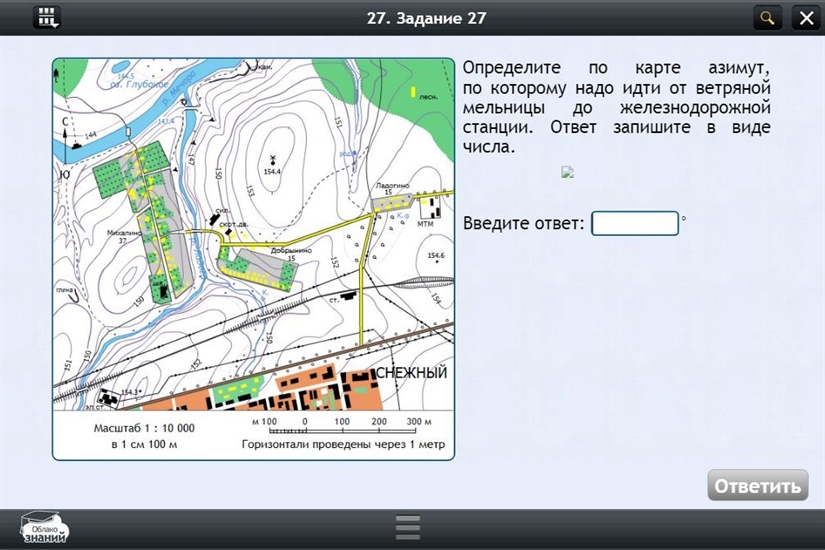Screen dimensions: 825x550
Task: Open the task list grid icon
Action: pyautogui.click(x=47, y=17)
